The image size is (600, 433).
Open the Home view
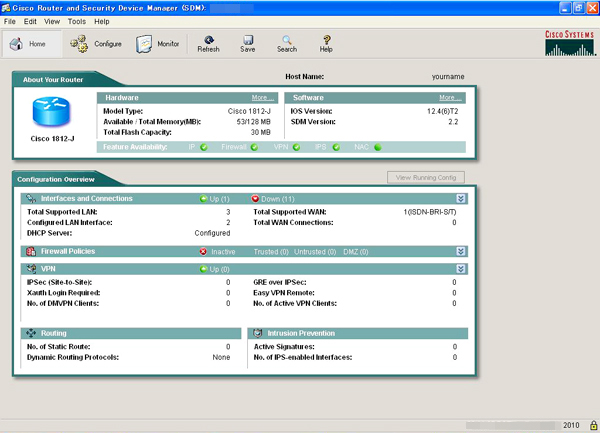pyautogui.click(x=31, y=44)
